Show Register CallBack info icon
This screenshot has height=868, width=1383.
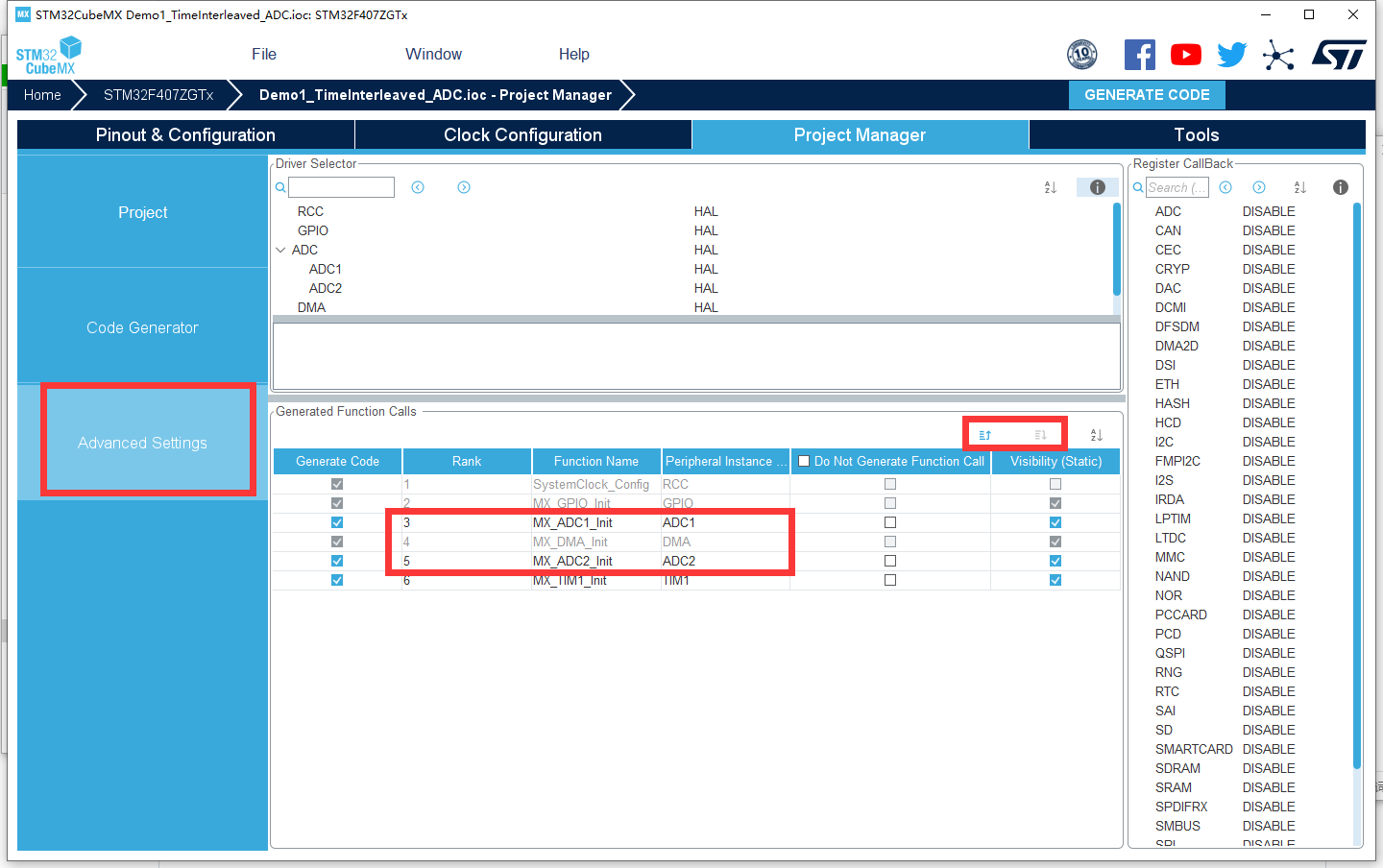pyautogui.click(x=1341, y=187)
